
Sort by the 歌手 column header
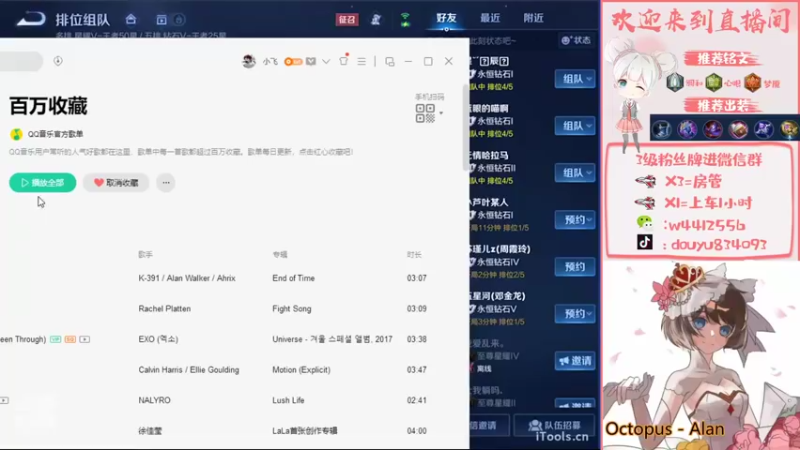point(145,255)
